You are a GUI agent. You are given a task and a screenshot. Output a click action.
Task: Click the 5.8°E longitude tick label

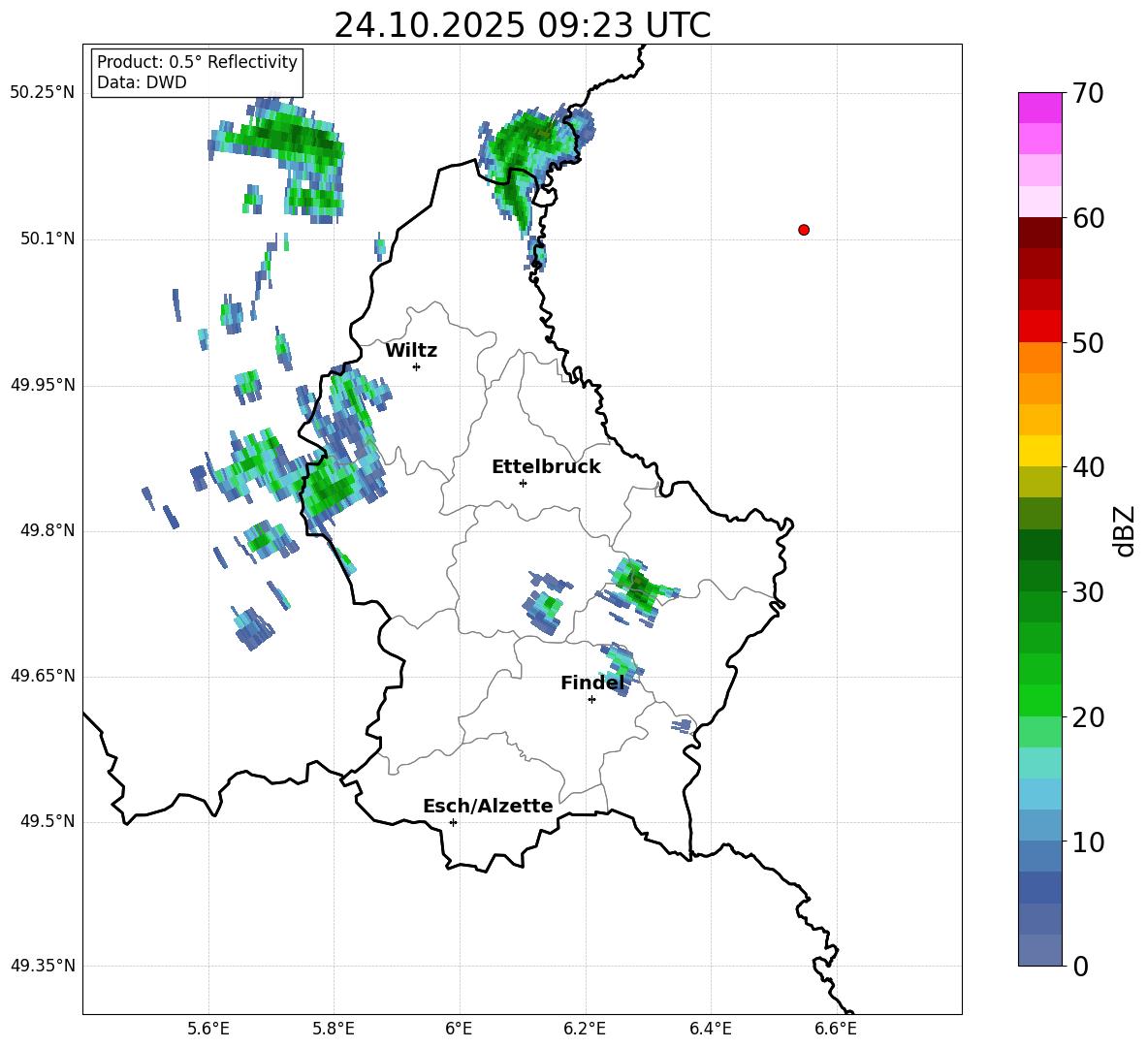pos(334,1029)
